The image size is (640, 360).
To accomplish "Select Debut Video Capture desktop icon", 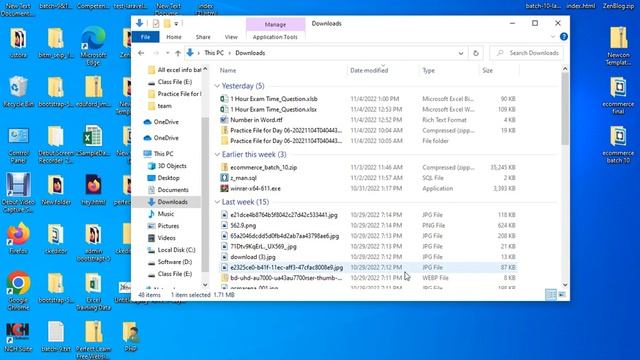I will pos(18,193).
